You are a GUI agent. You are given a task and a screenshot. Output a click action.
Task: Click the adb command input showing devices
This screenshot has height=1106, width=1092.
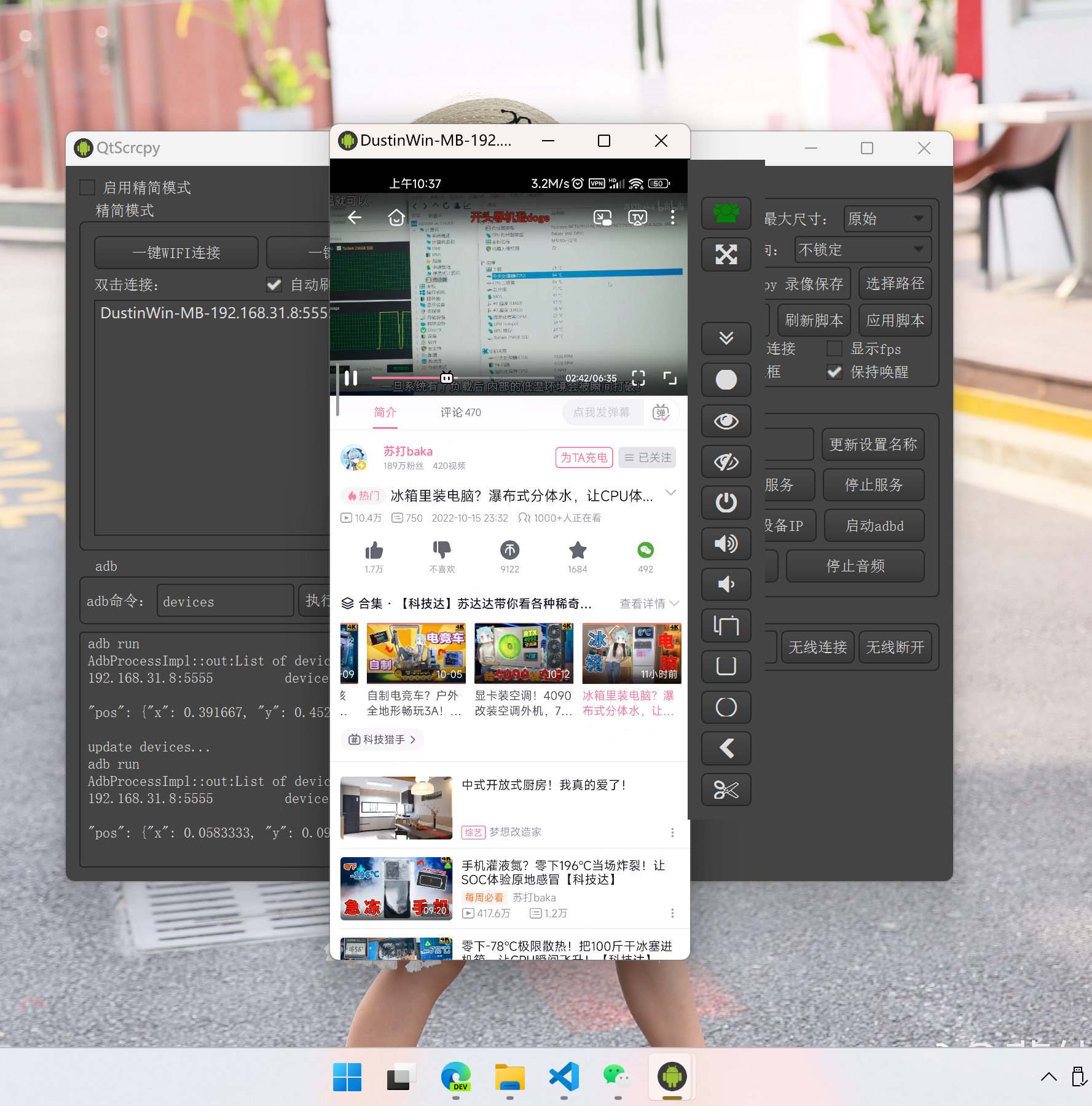225,601
